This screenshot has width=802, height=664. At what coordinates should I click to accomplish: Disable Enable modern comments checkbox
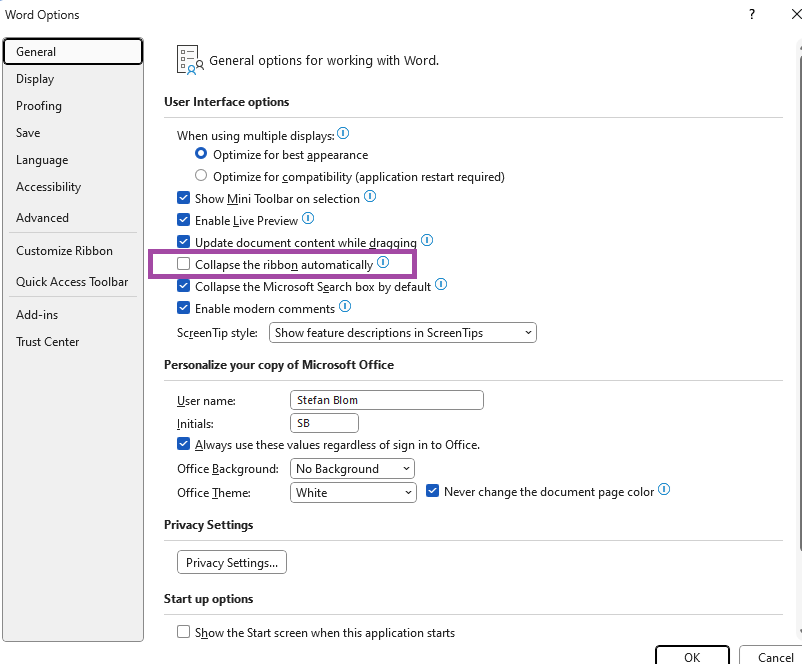click(184, 308)
